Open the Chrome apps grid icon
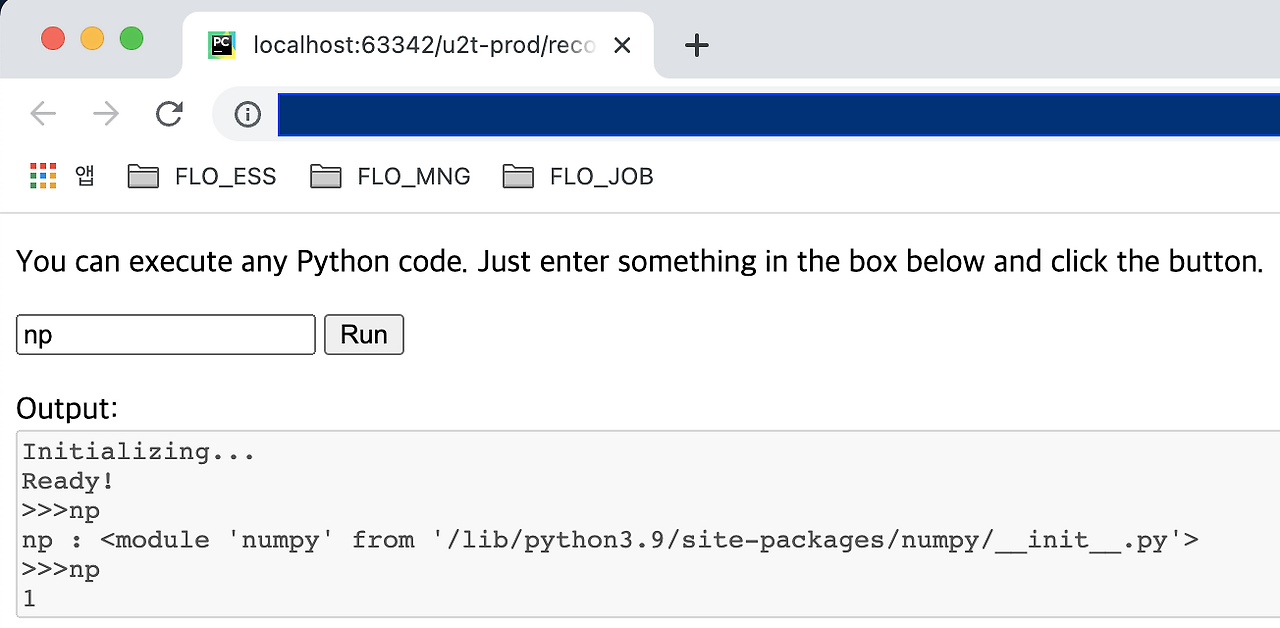 42,175
